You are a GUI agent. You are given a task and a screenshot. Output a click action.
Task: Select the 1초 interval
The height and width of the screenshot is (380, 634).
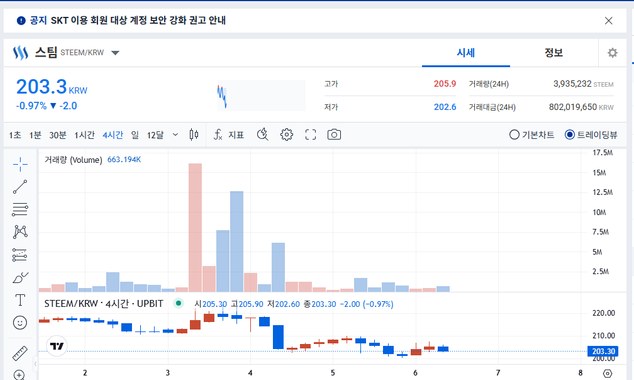point(15,135)
